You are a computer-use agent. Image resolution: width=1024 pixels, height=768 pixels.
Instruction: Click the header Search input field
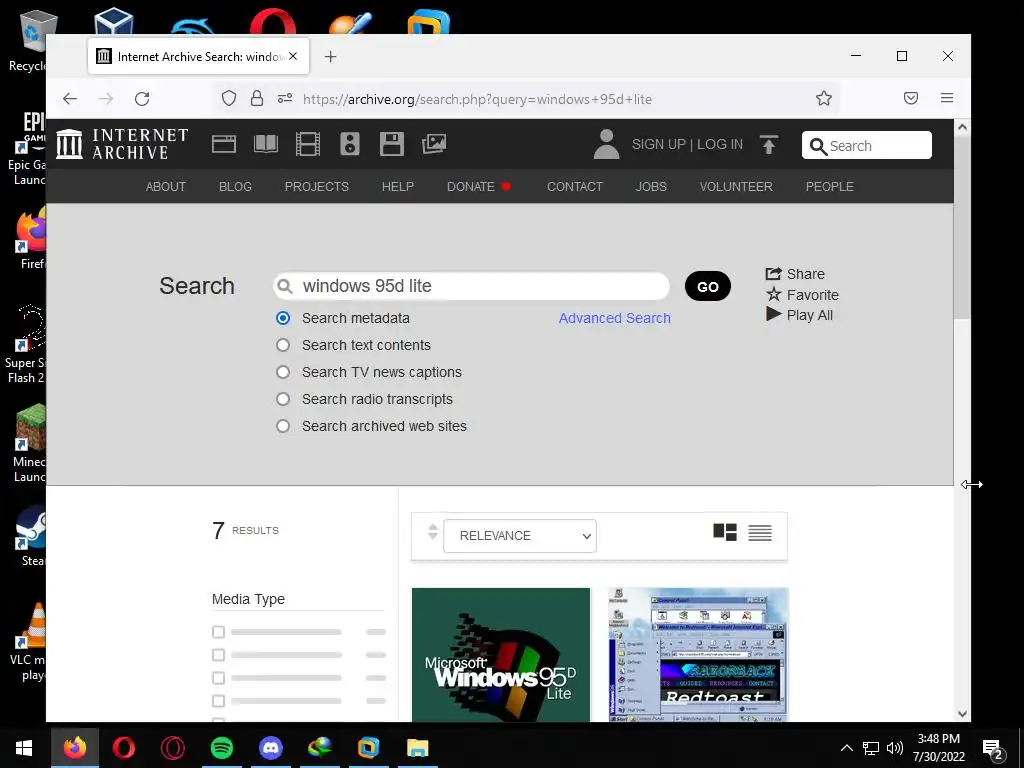867,145
